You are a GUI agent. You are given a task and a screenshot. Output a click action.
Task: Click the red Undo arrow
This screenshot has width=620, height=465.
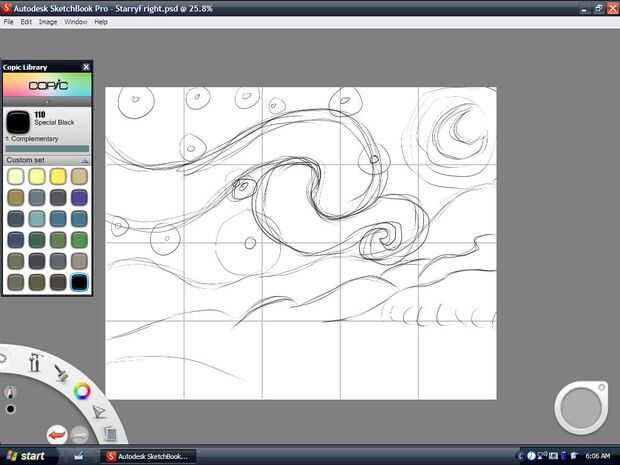[x=57, y=435]
